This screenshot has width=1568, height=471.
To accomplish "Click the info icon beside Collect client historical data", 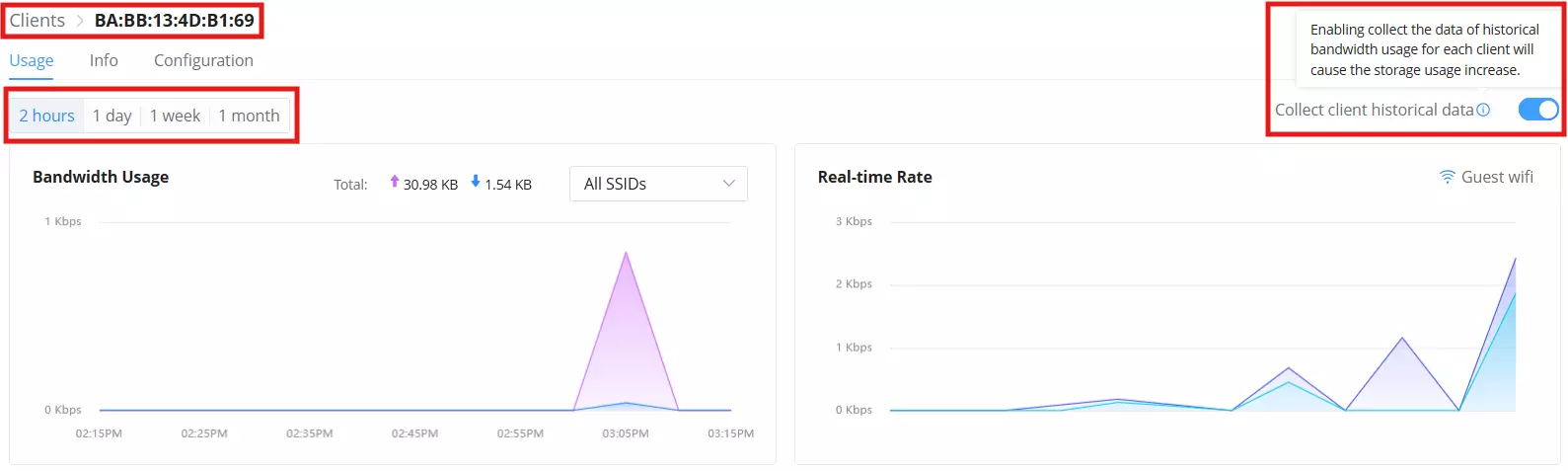I will point(1483,110).
